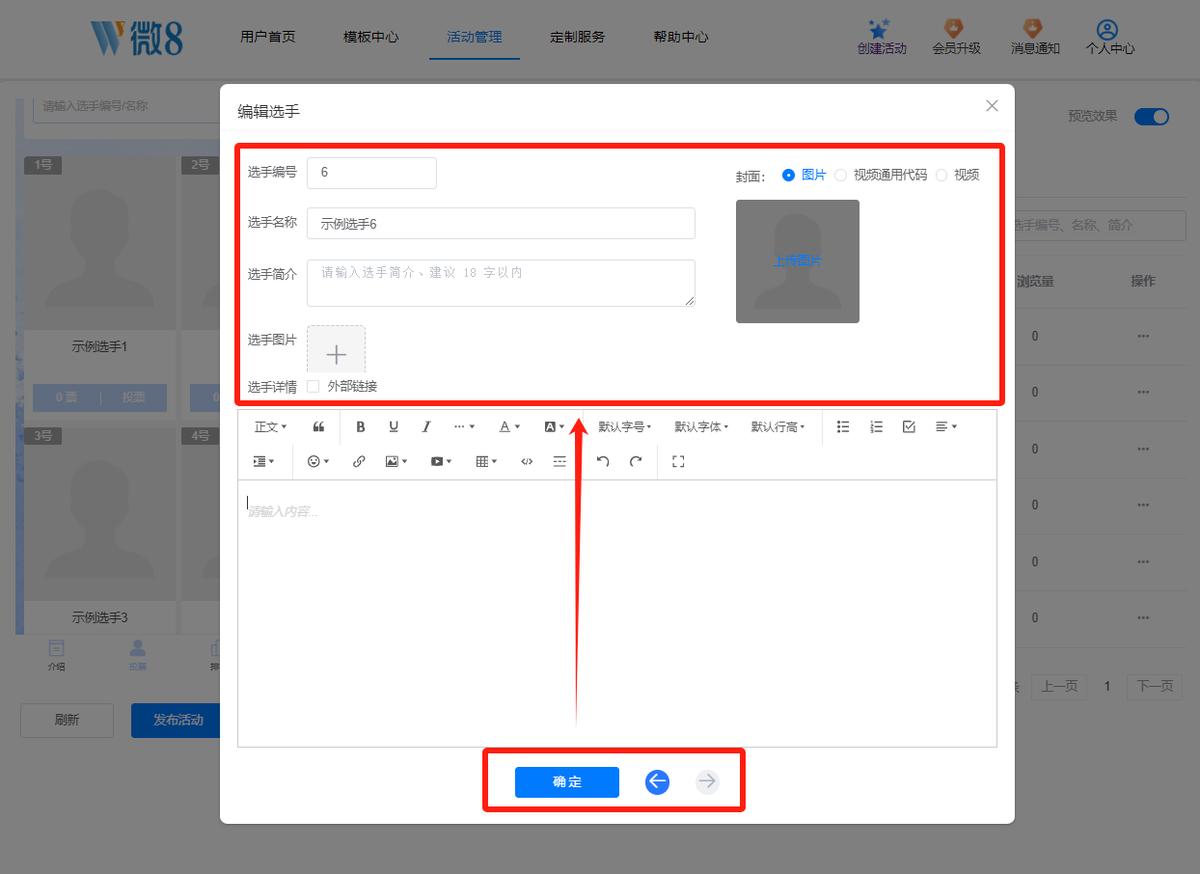Image resolution: width=1200 pixels, height=874 pixels.
Task: Toggle the 预览效果 switch
Action: pyautogui.click(x=1151, y=116)
